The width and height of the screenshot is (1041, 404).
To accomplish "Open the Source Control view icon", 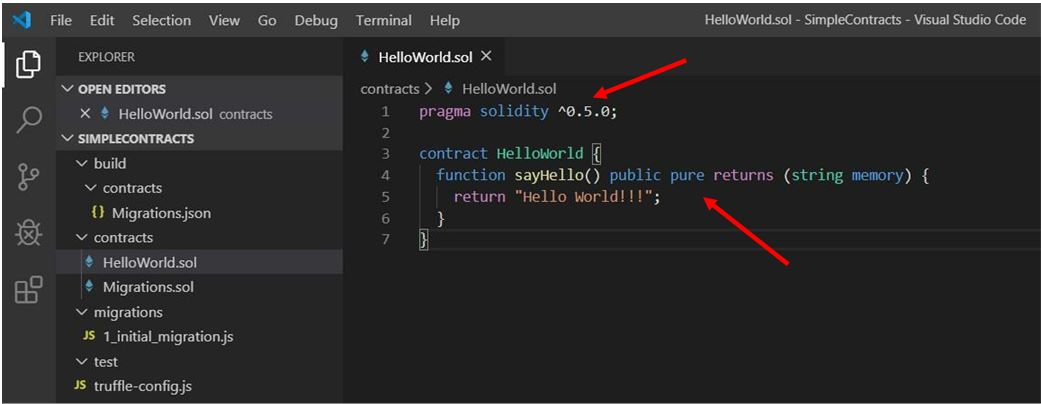I will [x=28, y=177].
